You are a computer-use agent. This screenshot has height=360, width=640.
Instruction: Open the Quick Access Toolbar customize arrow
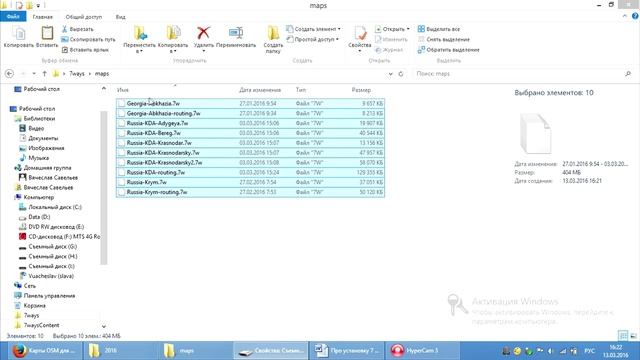tap(38, 6)
